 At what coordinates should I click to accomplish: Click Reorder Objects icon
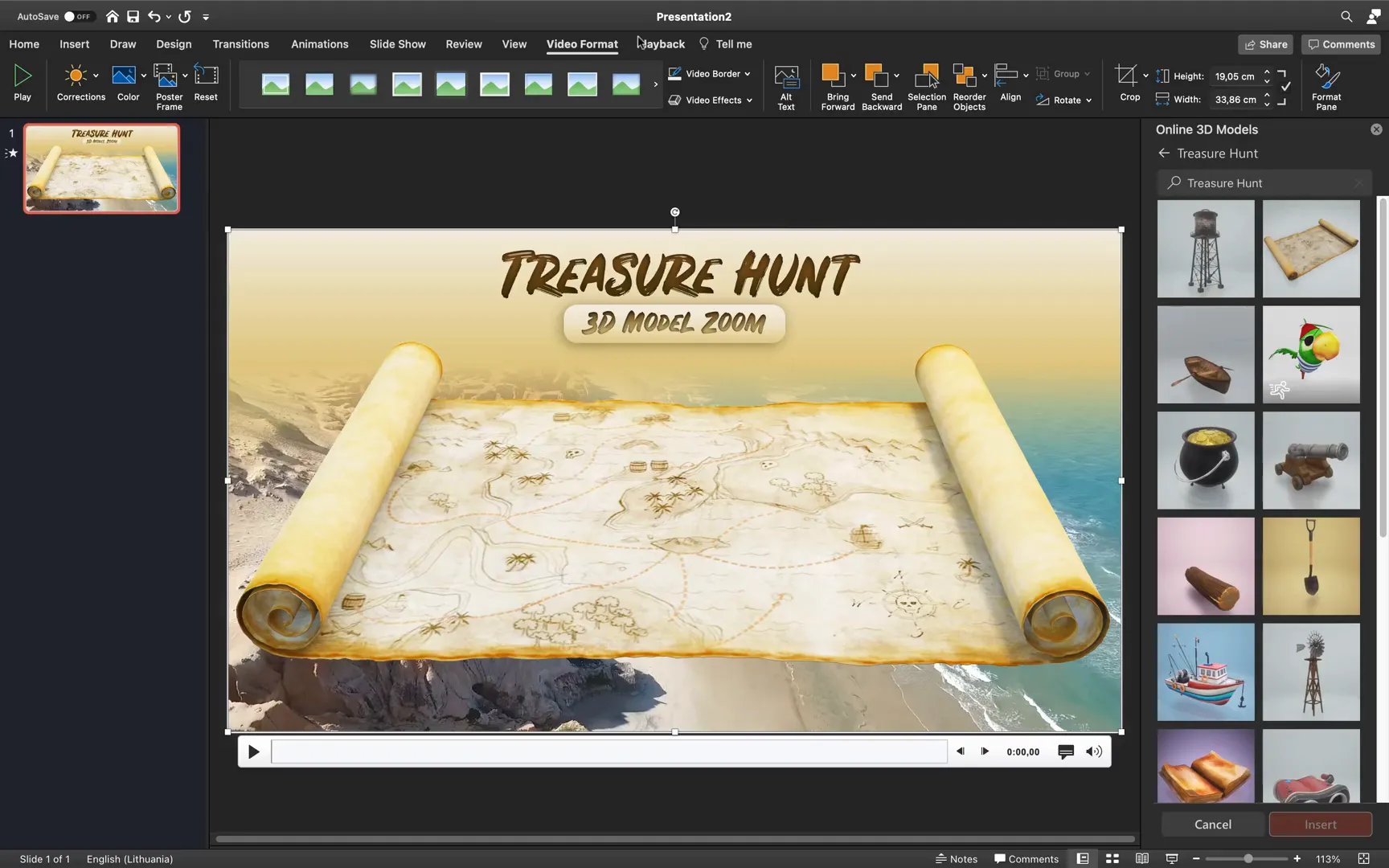coord(964,76)
